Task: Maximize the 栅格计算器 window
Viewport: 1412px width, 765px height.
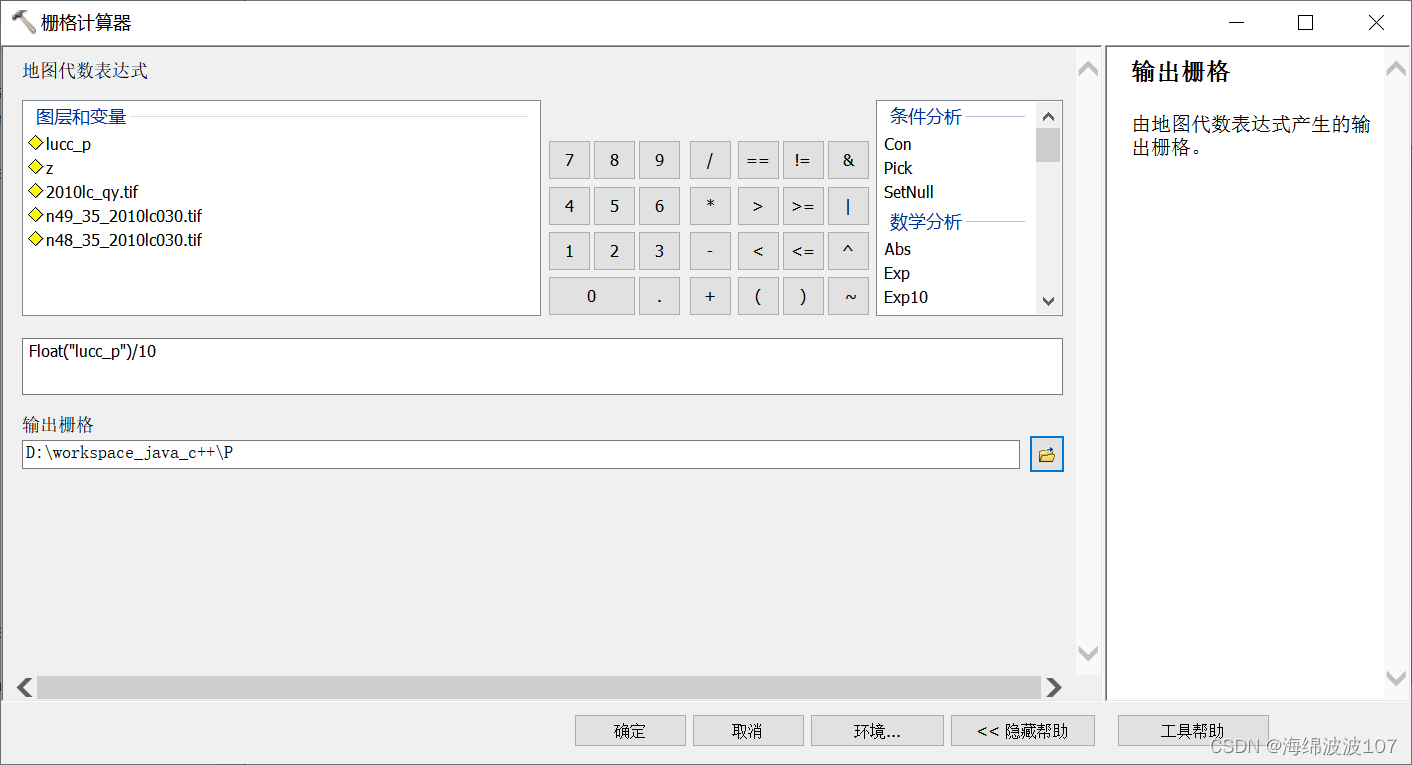Action: click(x=1305, y=23)
